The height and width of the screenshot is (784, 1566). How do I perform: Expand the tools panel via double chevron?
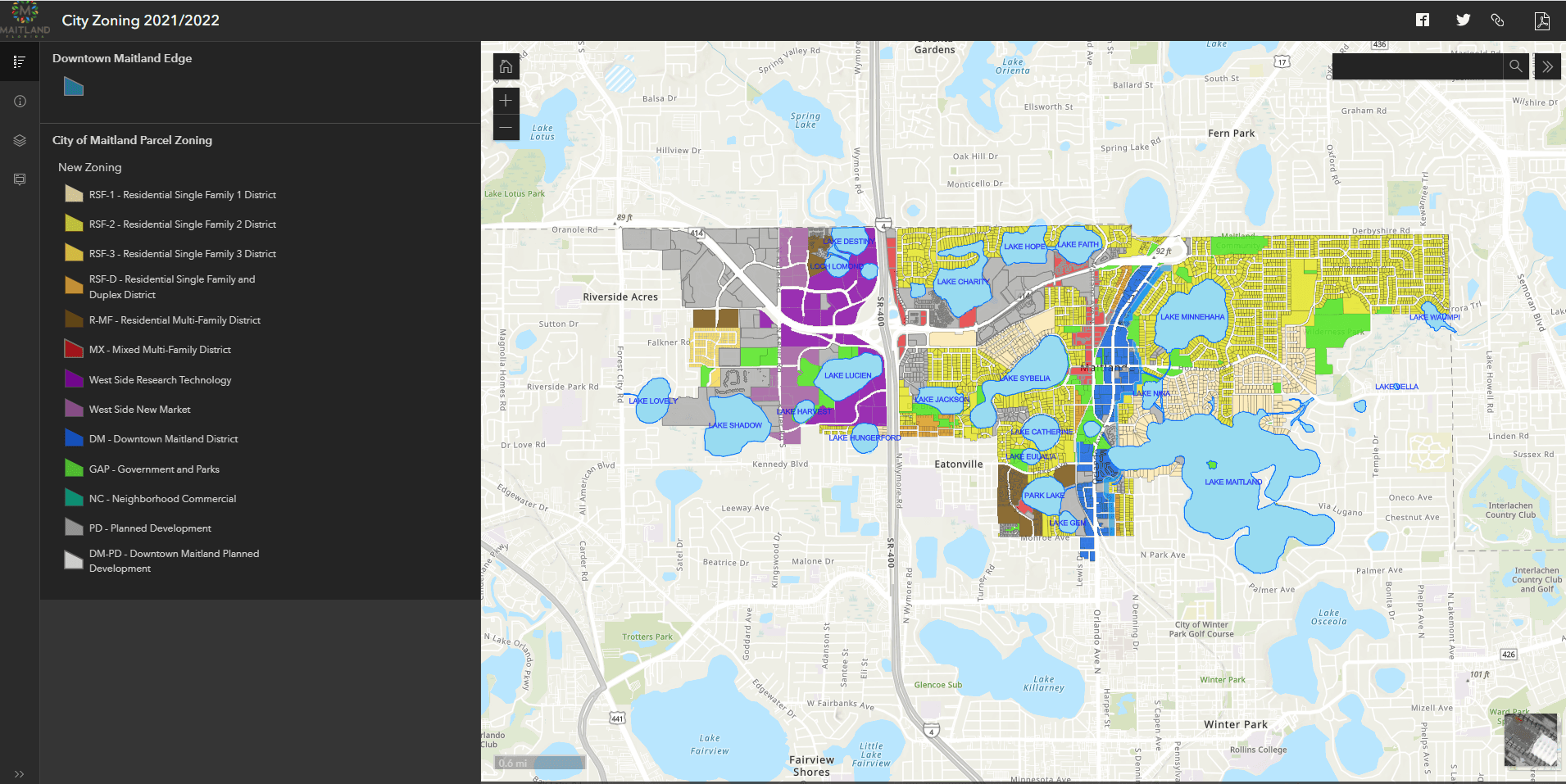click(x=1547, y=66)
